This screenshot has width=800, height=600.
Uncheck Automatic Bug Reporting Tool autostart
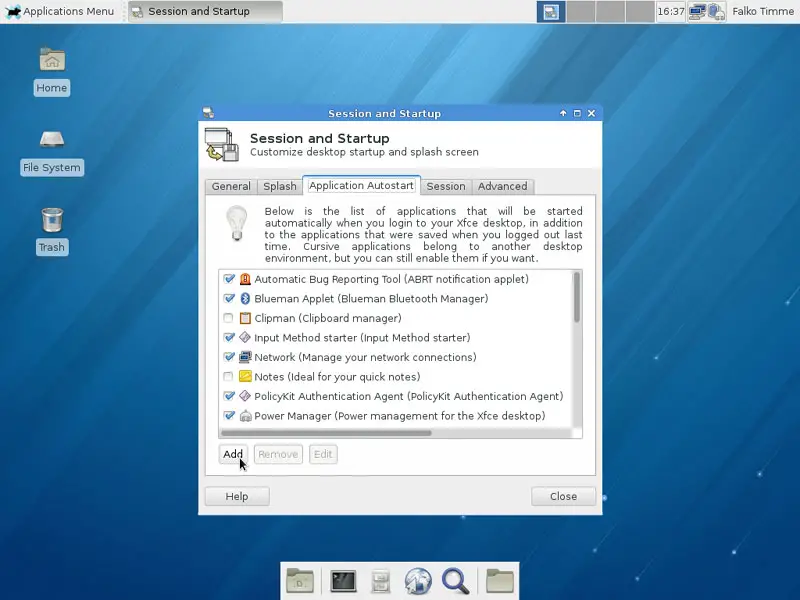[x=229, y=279]
